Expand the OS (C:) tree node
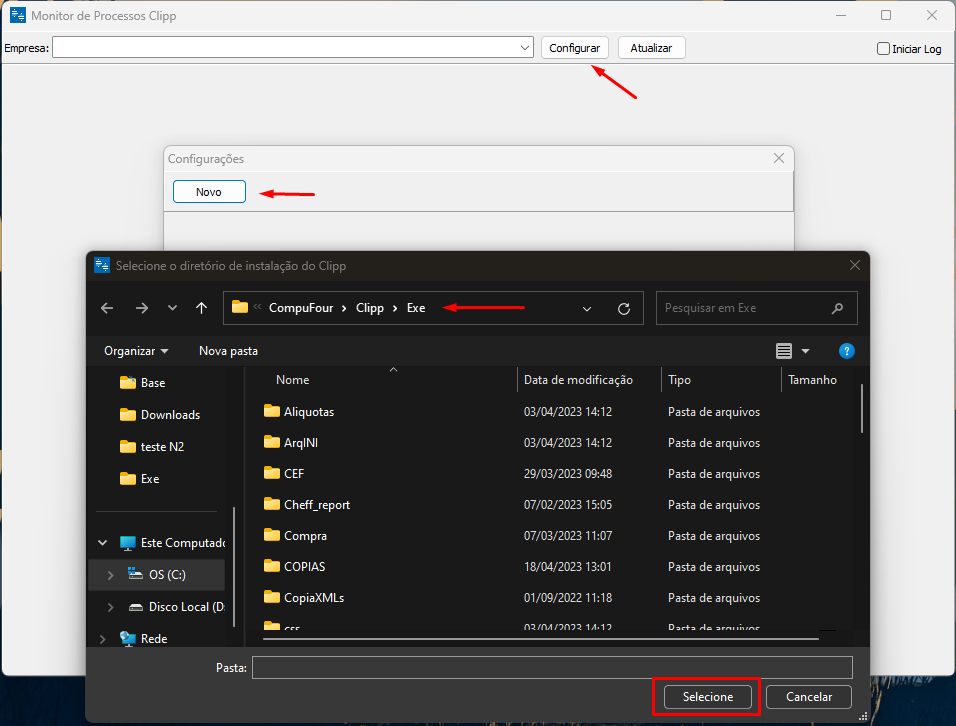Viewport: 956px width, 726px height. (110, 575)
